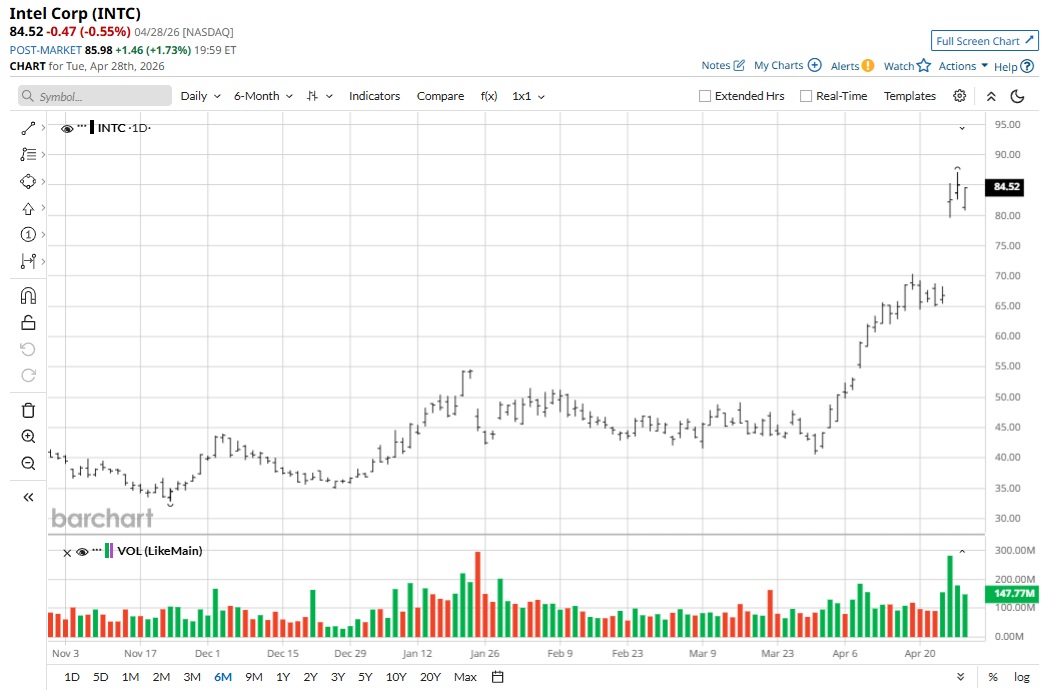Viewport: 1059px width, 697px height.
Task: Collapse the drawing tools sidebar
Action: 28,498
